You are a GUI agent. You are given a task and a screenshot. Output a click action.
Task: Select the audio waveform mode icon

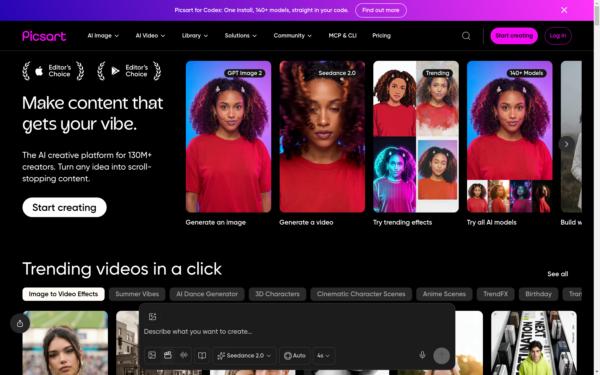[184, 355]
